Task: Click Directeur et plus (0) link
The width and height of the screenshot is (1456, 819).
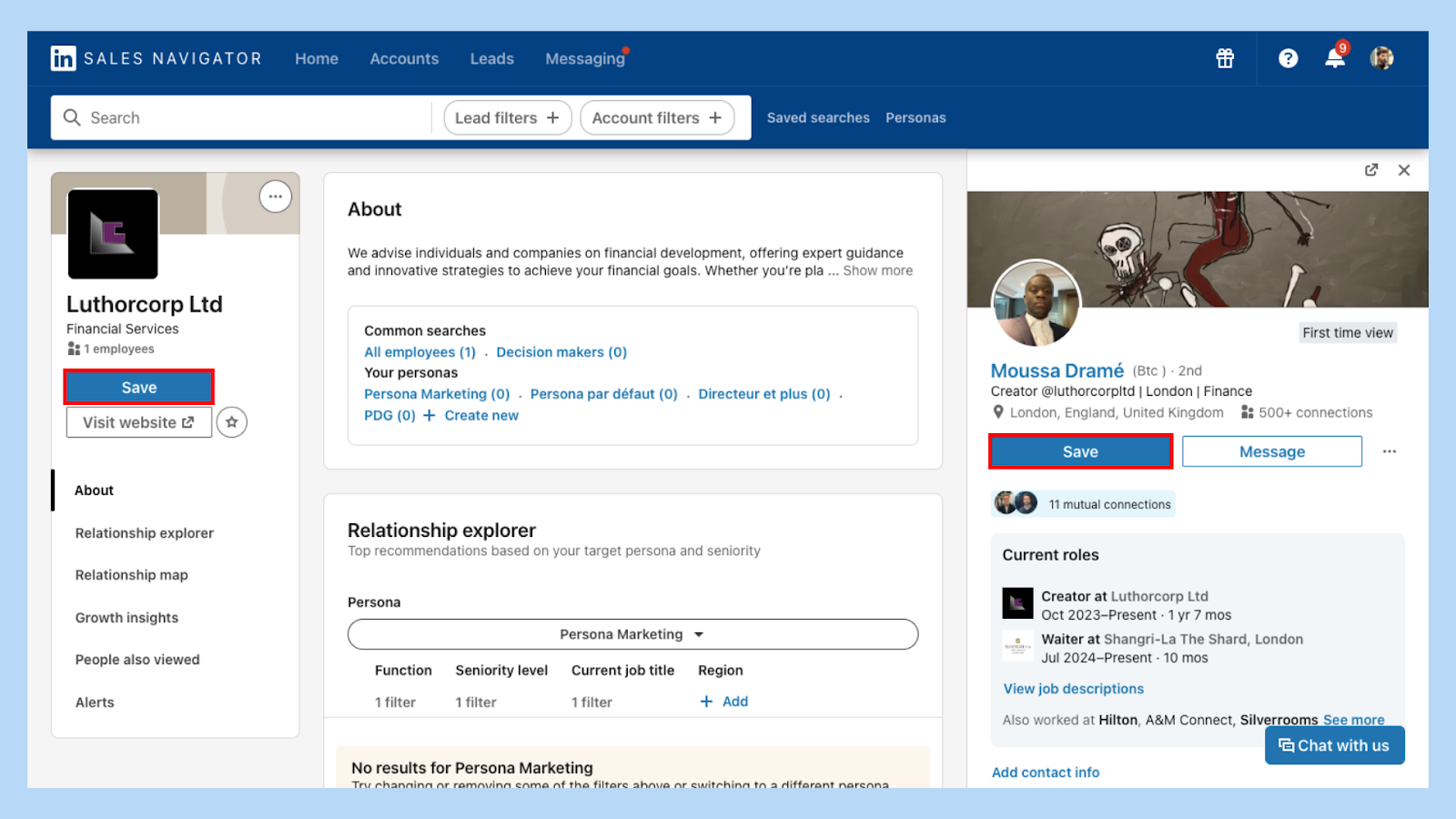Action: 764,394
